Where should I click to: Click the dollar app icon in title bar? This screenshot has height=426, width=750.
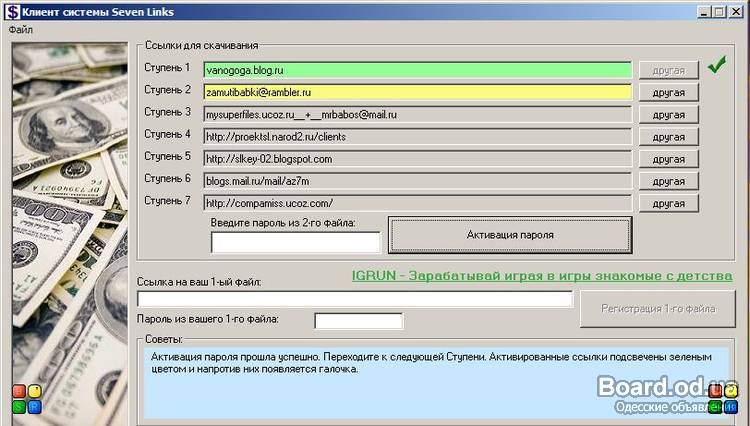coord(12,12)
